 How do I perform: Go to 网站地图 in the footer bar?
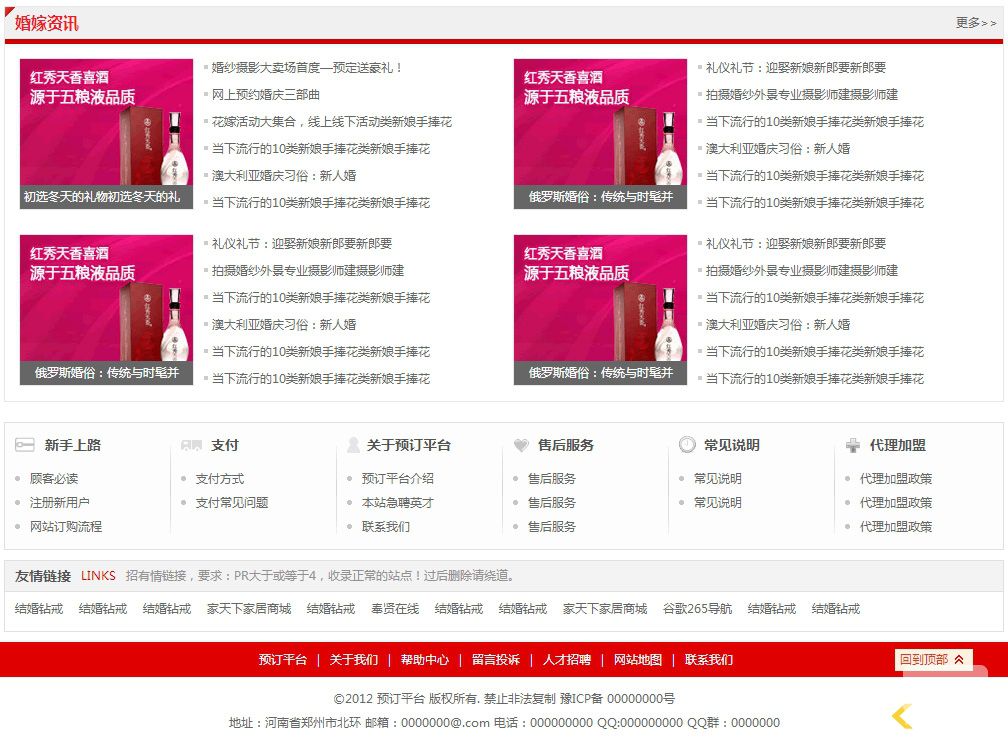tap(638, 660)
